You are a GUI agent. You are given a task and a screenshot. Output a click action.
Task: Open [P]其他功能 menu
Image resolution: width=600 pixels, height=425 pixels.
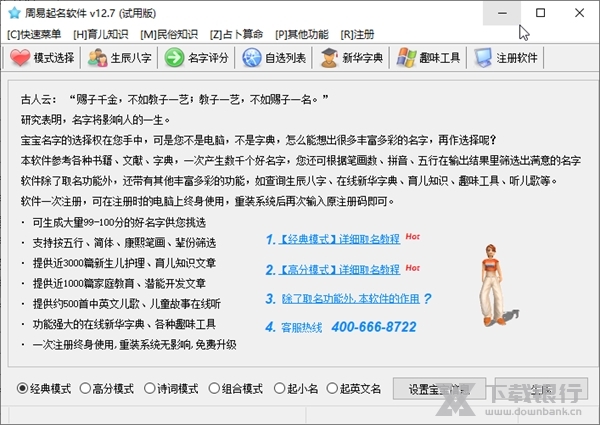(x=302, y=34)
